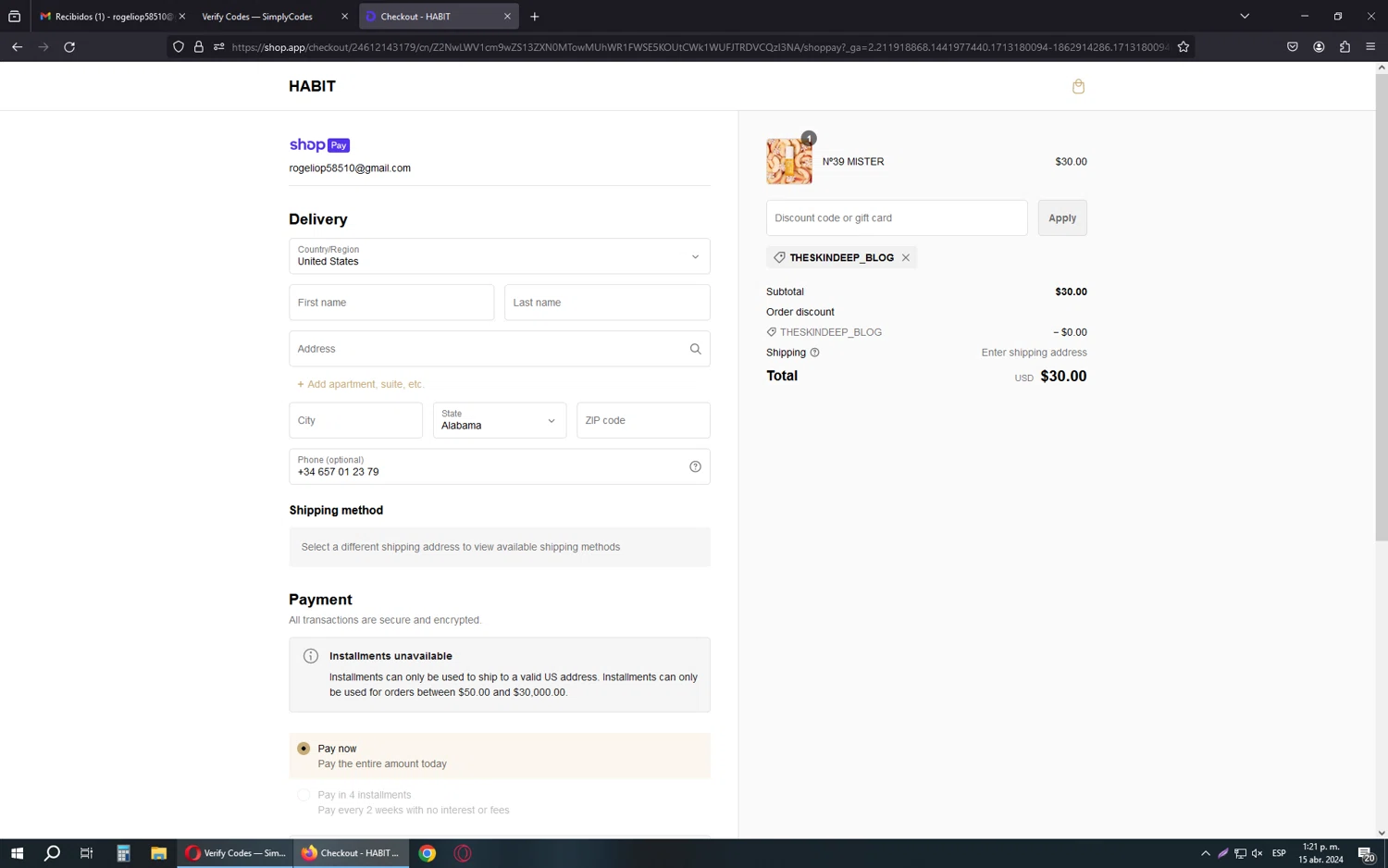Open site permissions icon in address bar
Image resolution: width=1388 pixels, height=868 pixels.
219,47
